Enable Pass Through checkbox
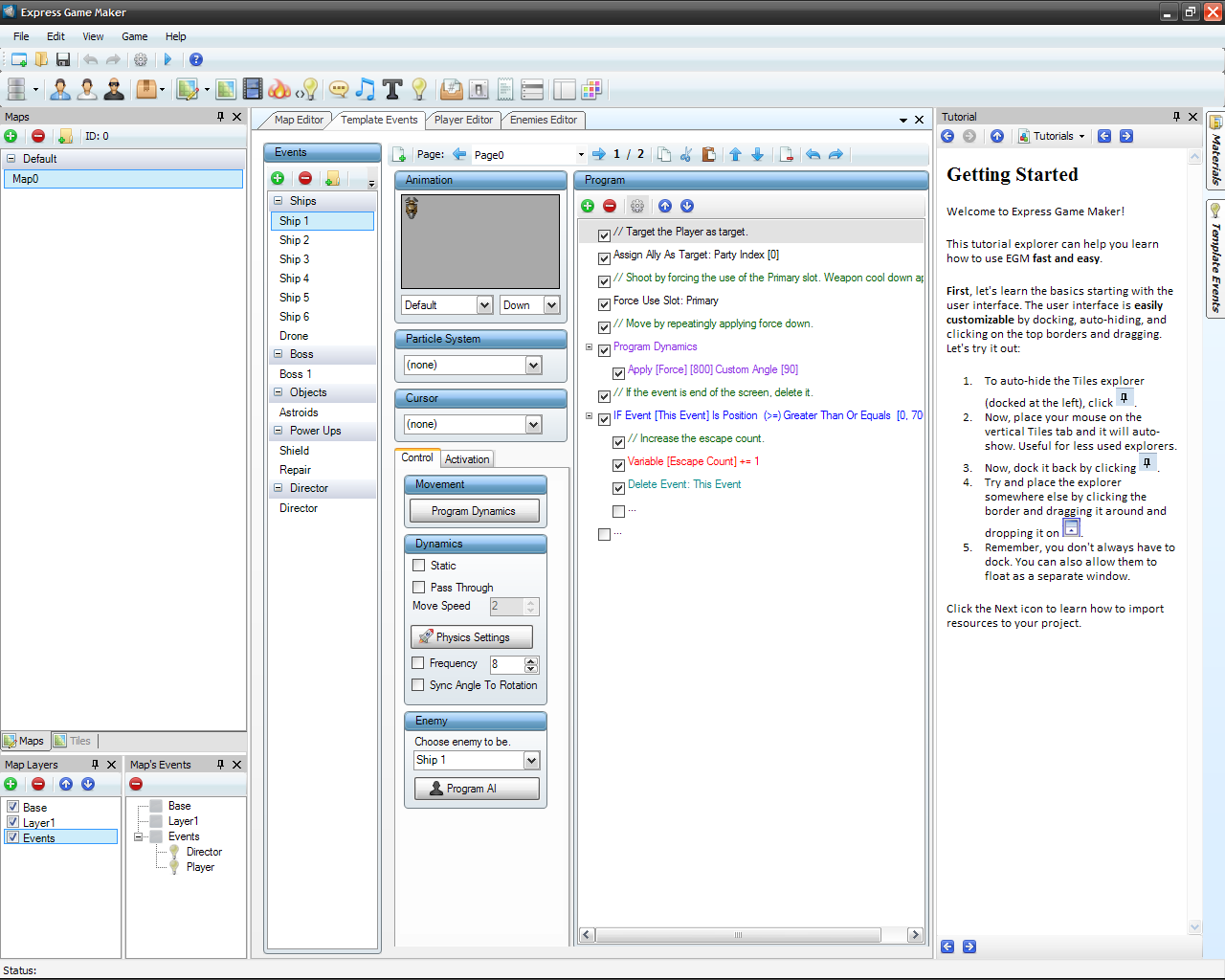The width and height of the screenshot is (1225, 980). click(x=418, y=588)
